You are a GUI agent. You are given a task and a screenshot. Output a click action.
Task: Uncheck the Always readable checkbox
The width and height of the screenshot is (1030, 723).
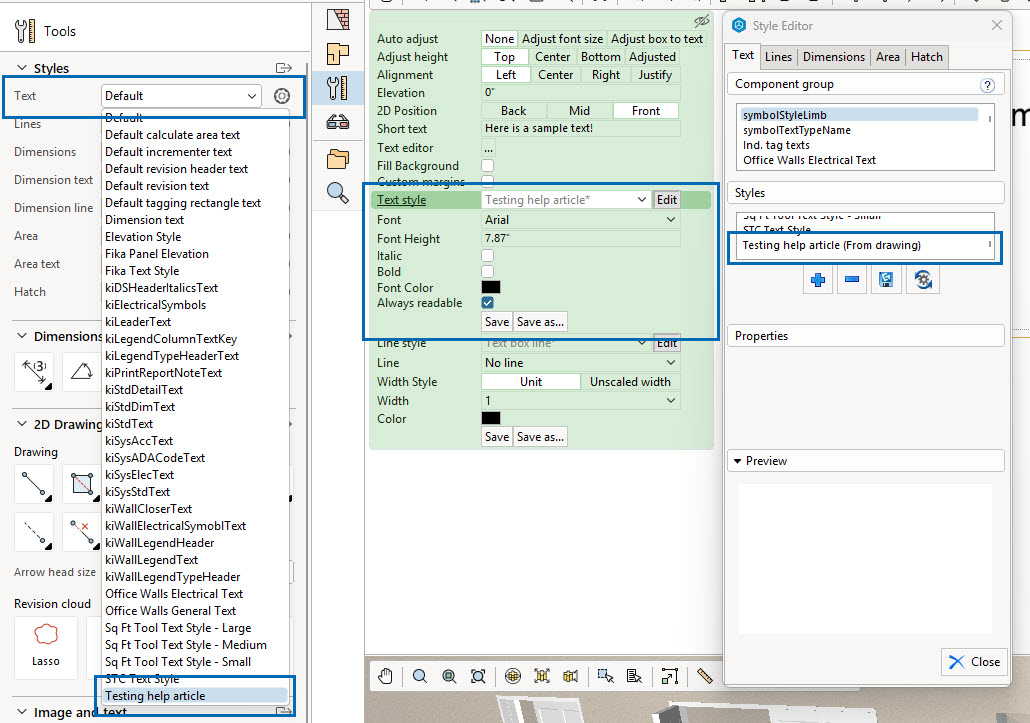487,303
